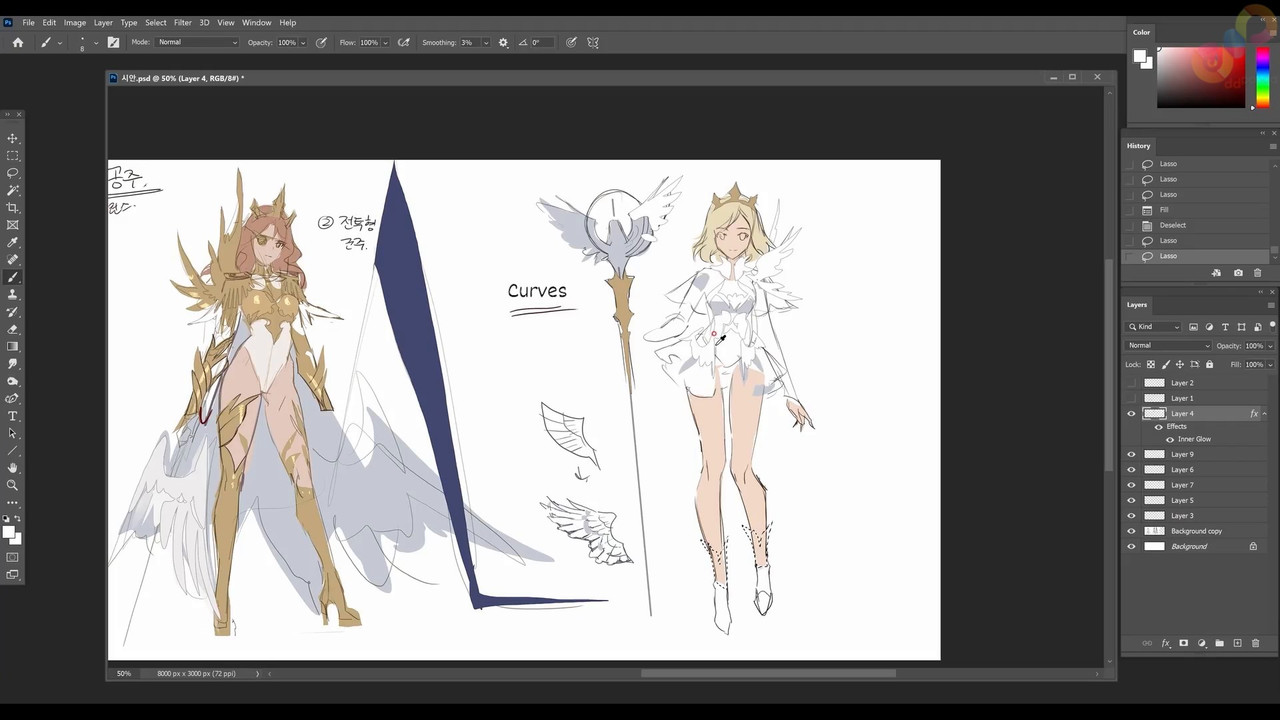This screenshot has height=720, width=1280.
Task: Open the Image menu
Action: coord(75,22)
